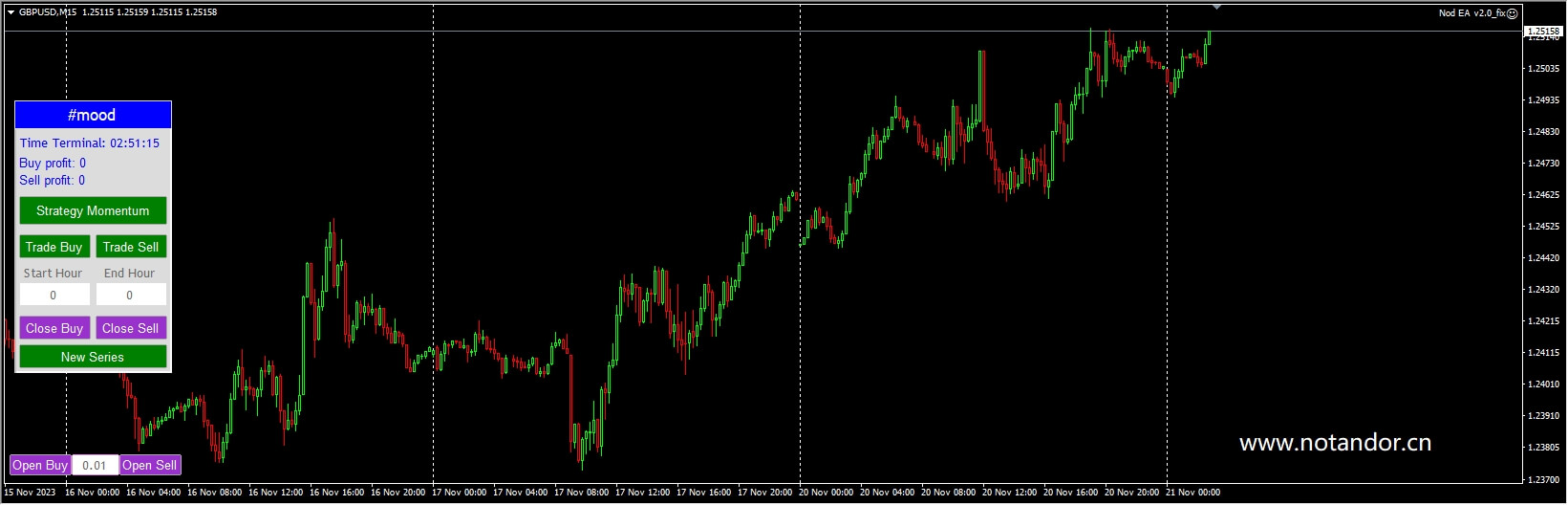Open the dropdown arrow next to GBPUSD,M15
Viewport: 1568px width, 505px height.
(x=11, y=12)
